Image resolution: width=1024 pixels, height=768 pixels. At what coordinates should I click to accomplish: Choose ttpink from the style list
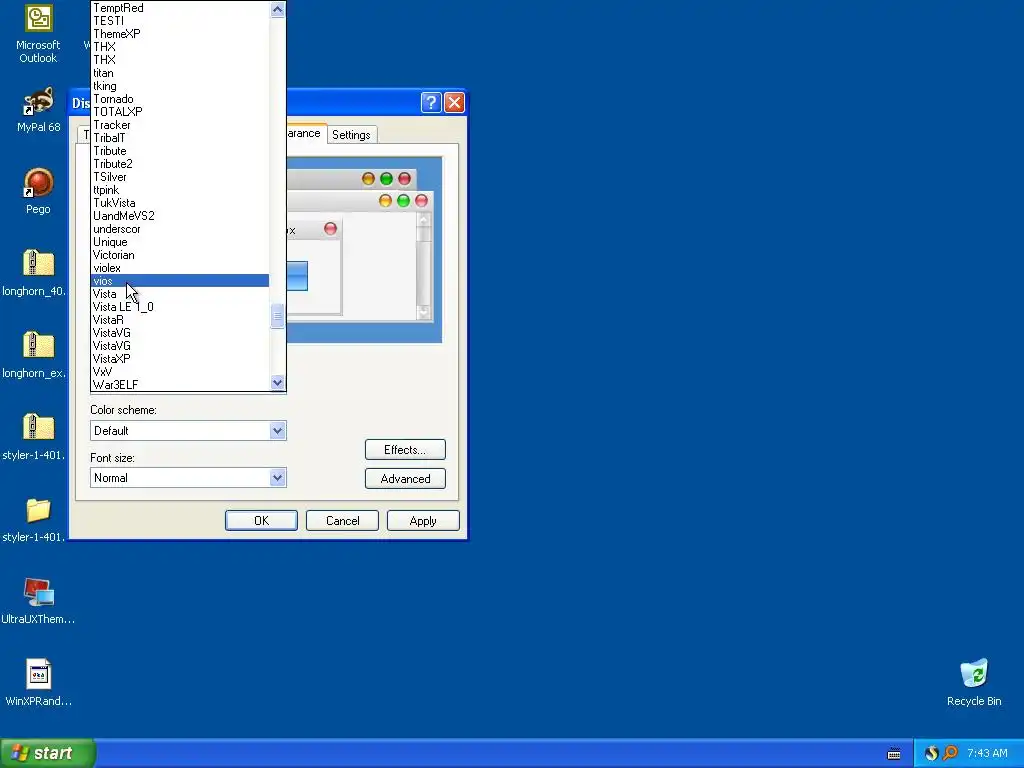[180, 190]
